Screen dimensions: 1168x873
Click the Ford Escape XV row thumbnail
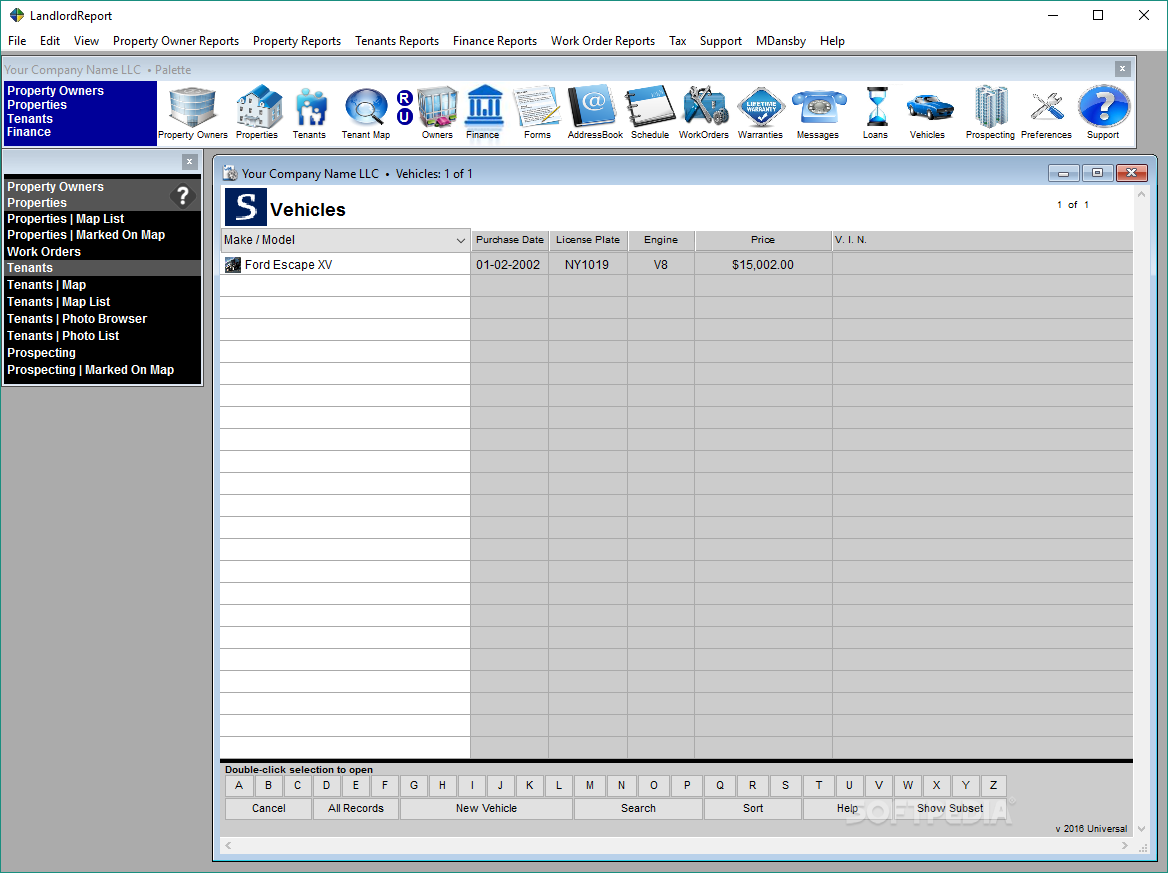pyautogui.click(x=233, y=264)
